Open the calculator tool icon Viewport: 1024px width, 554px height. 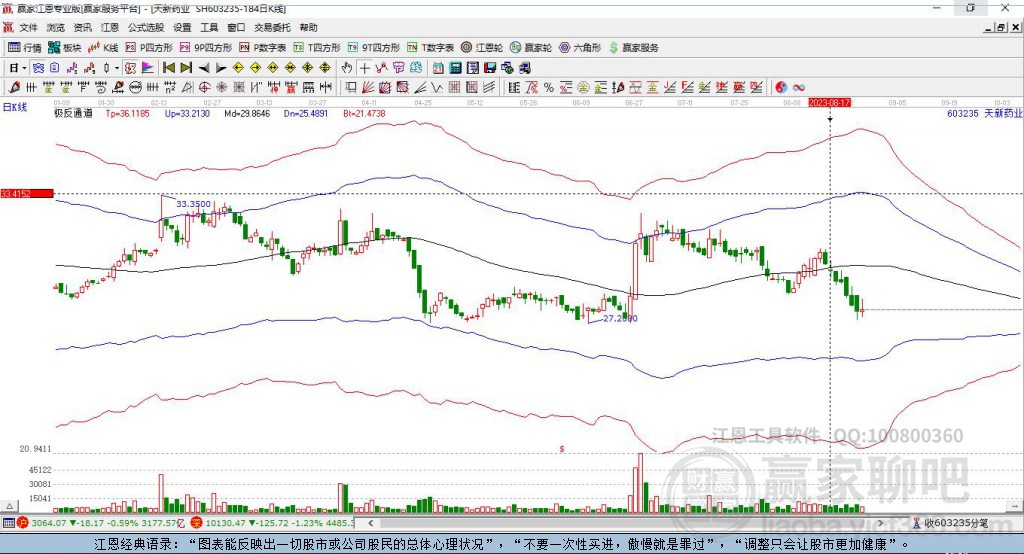tap(455, 68)
